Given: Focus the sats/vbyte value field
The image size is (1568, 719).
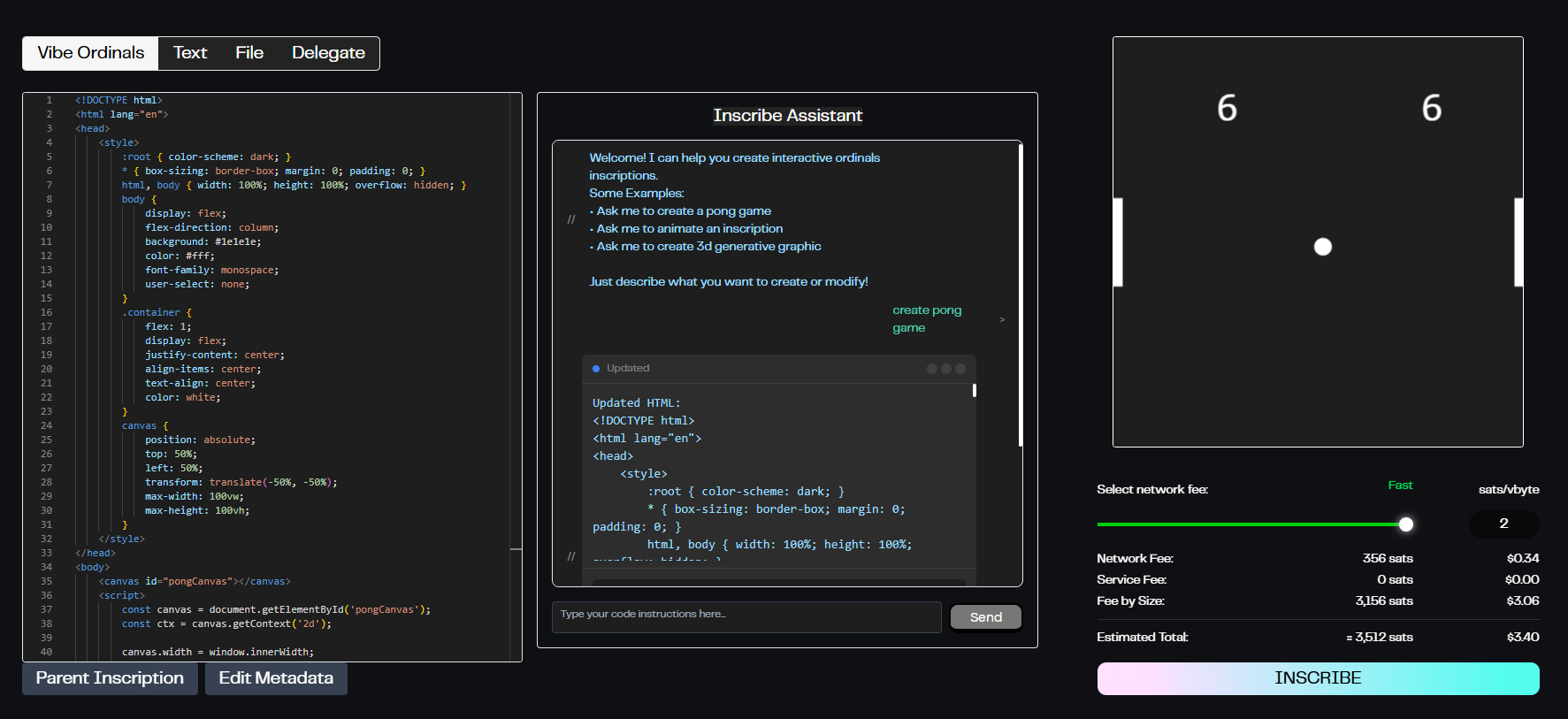Looking at the screenshot, I should 1503,524.
